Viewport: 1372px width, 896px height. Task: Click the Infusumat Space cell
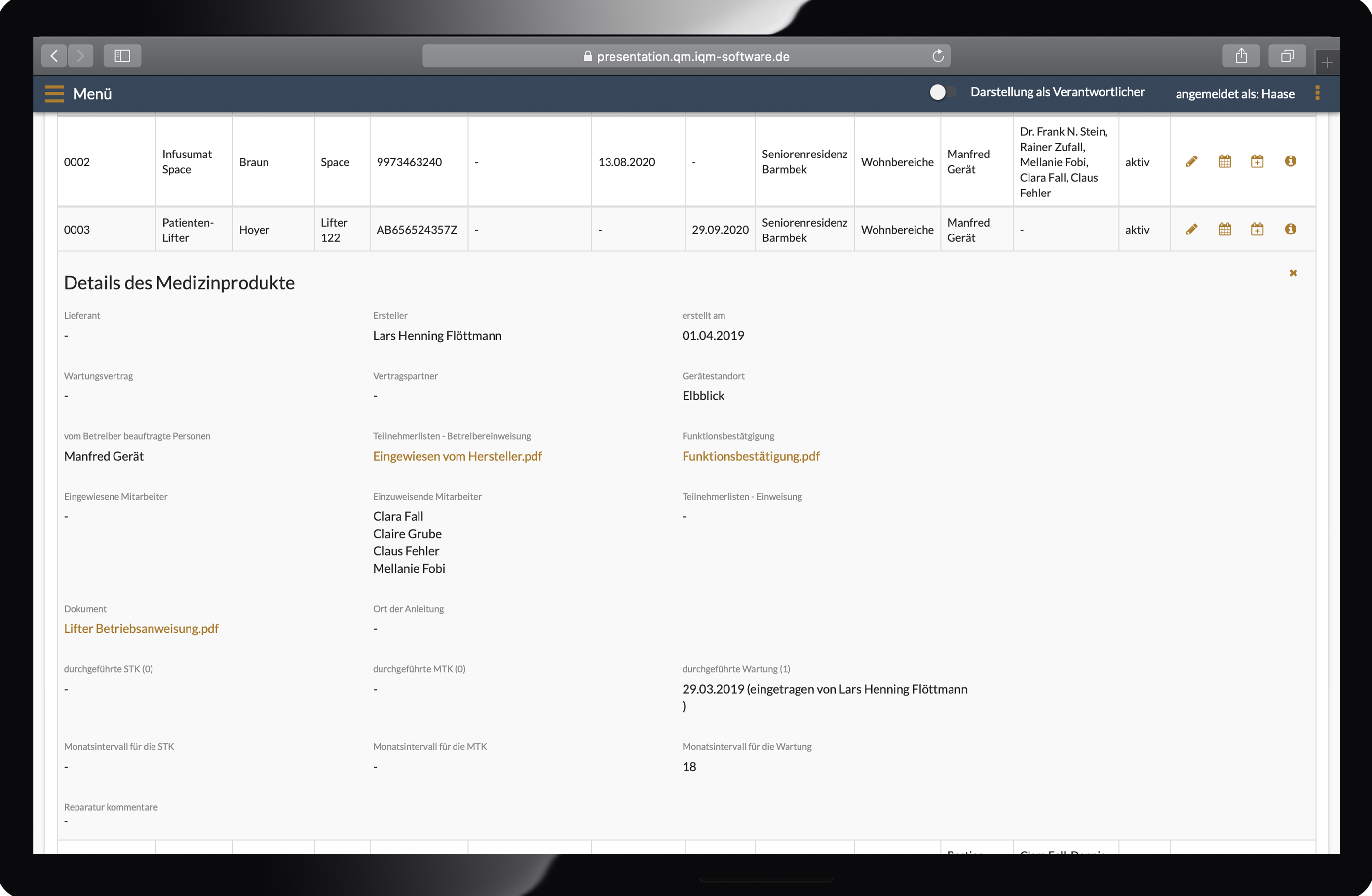(193, 162)
